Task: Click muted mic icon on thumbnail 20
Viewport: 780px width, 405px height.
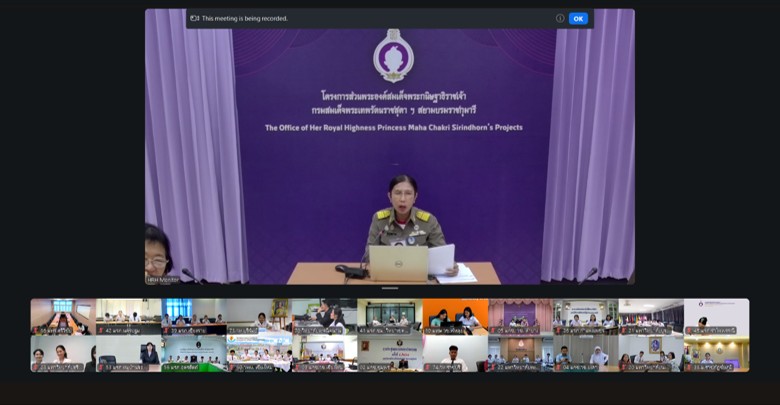Action: click(x=624, y=367)
